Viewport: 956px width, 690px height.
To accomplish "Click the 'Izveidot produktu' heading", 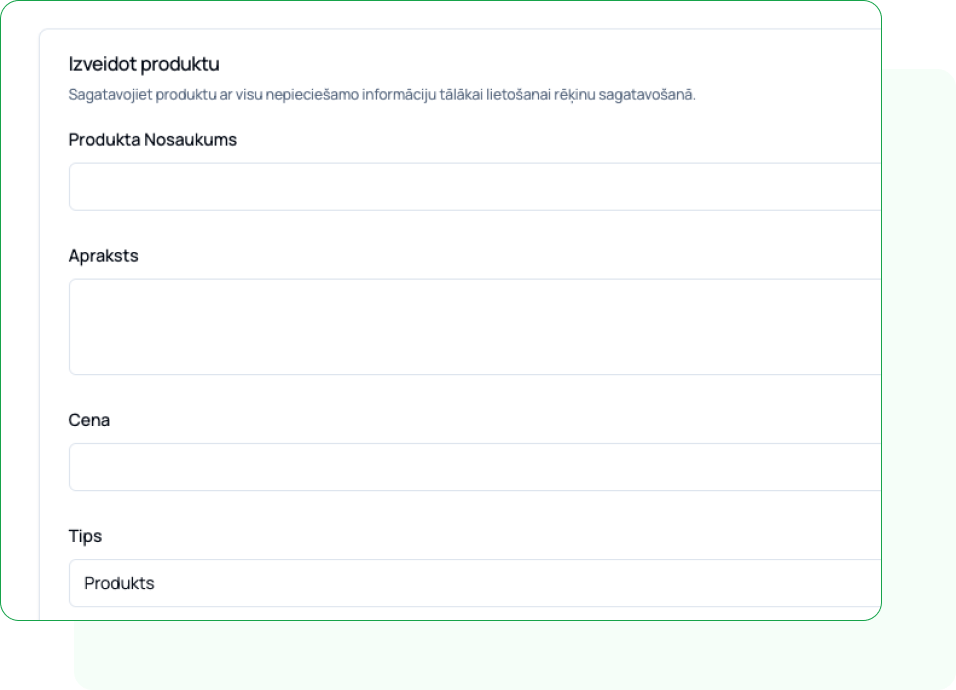I will click(x=144, y=64).
